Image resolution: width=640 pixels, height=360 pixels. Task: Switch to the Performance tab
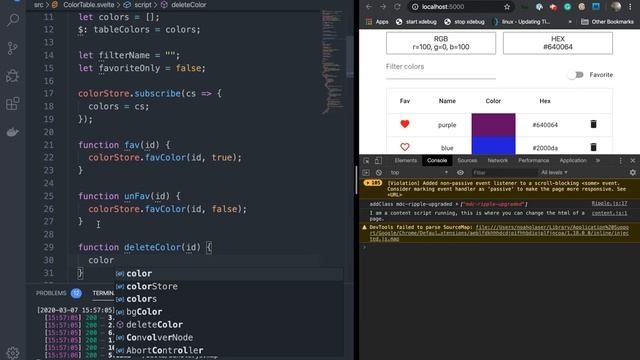(x=533, y=161)
